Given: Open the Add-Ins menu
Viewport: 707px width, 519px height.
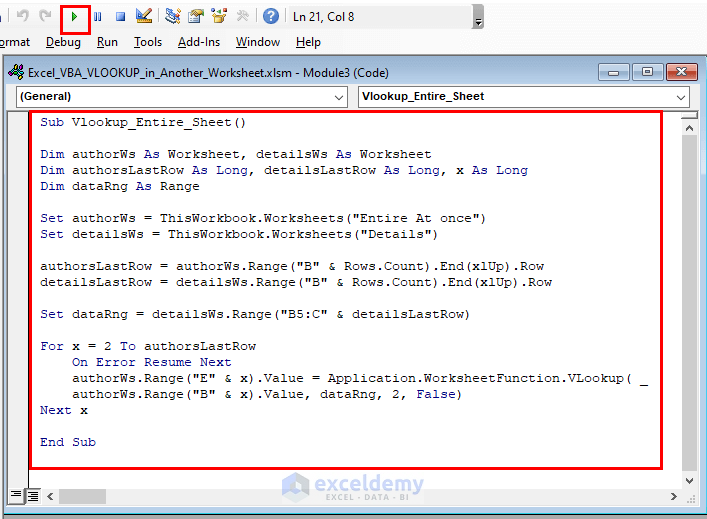Looking at the screenshot, I should [199, 42].
